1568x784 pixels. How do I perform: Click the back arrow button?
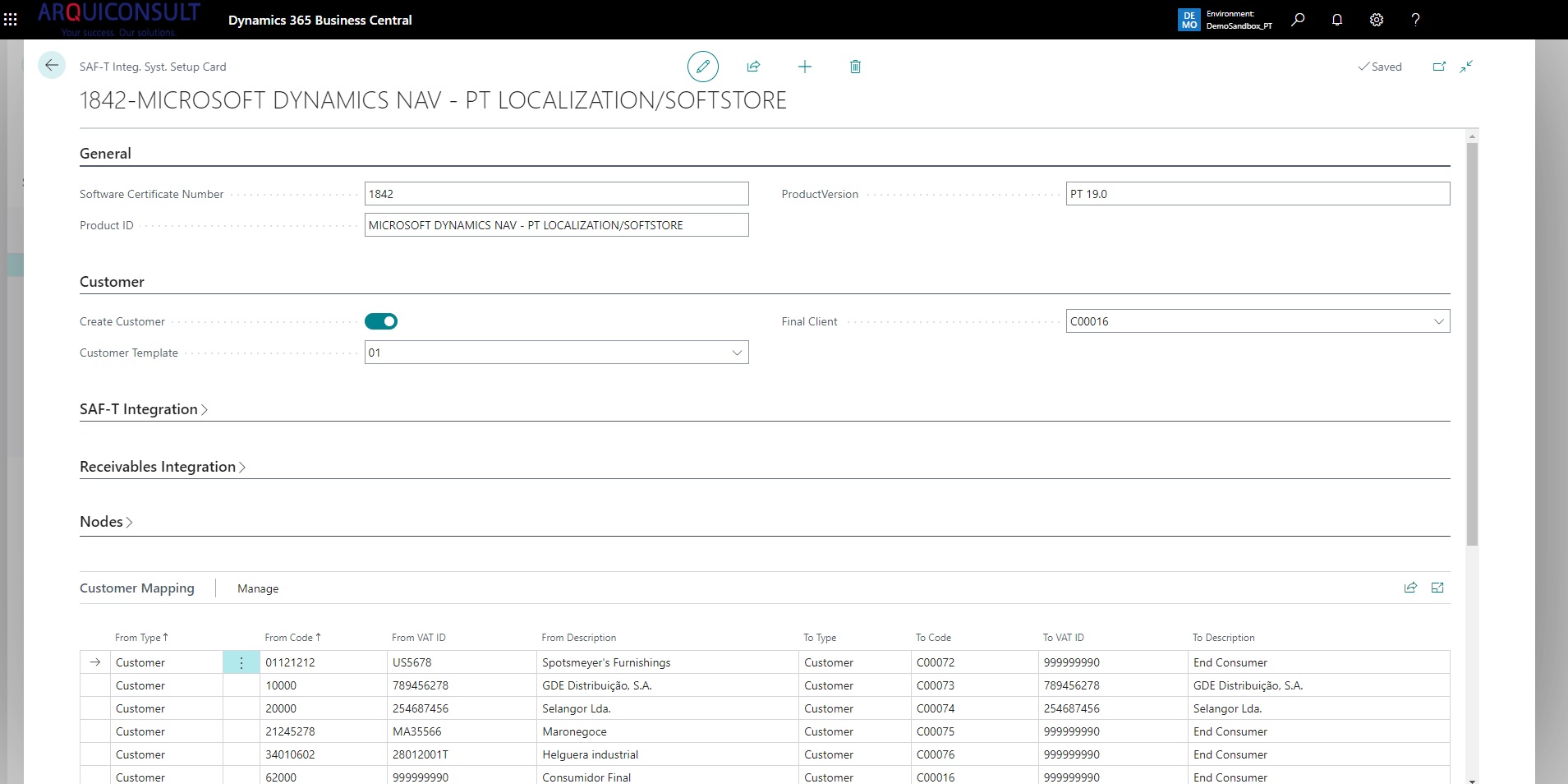point(52,66)
